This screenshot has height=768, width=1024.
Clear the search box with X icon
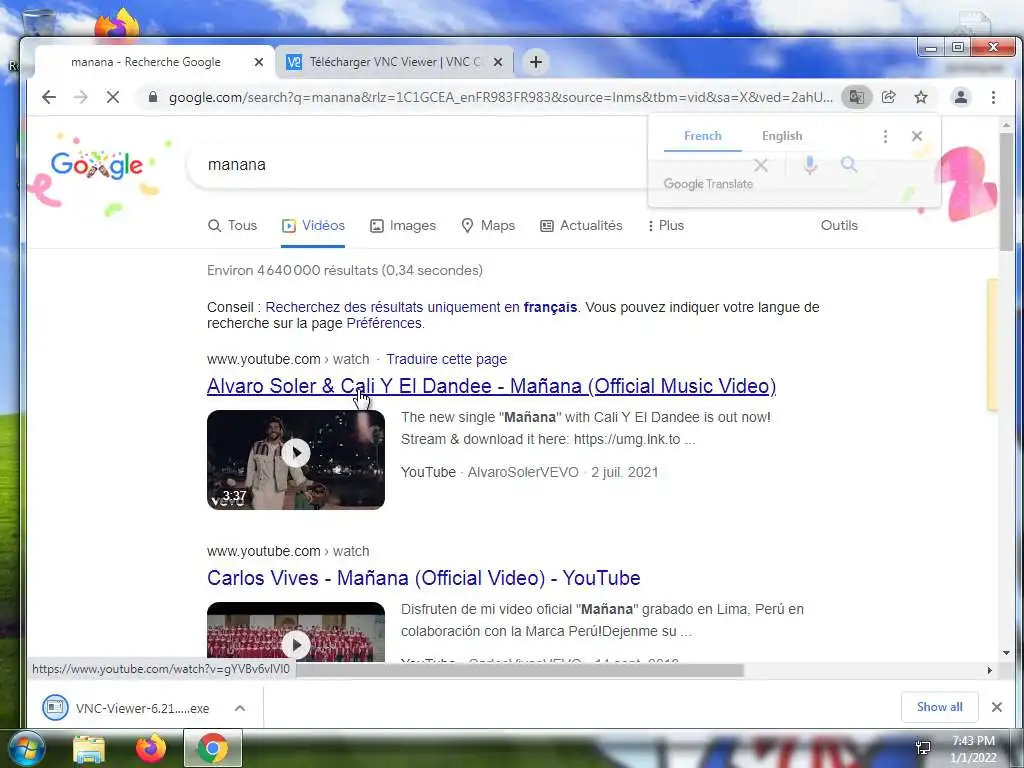[x=761, y=165]
